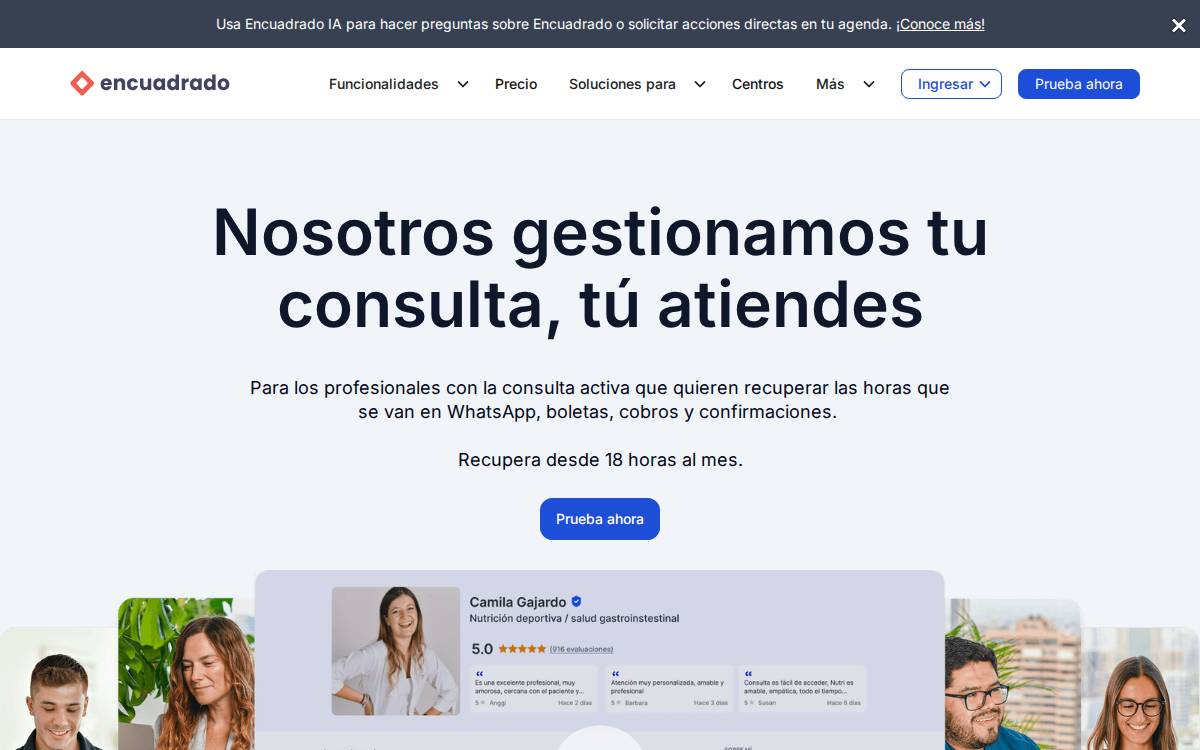Expand the chevron next to Funcionalidades
The image size is (1200, 750).
pos(462,84)
